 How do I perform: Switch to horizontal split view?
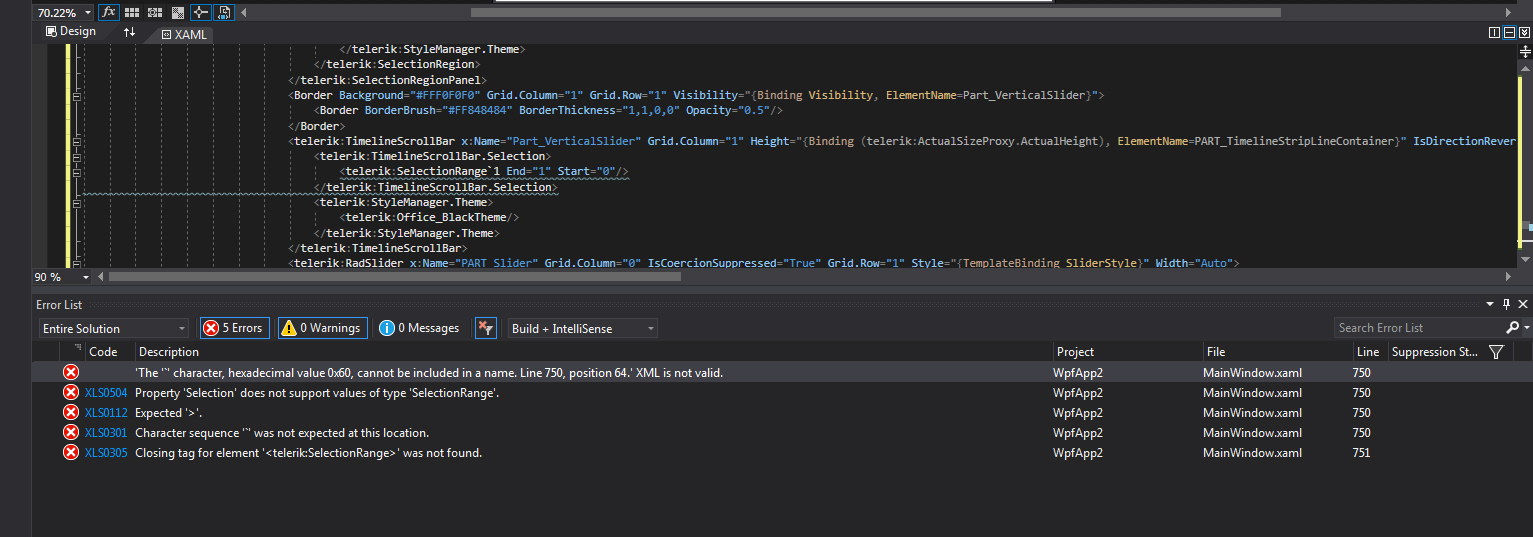coord(1509,32)
